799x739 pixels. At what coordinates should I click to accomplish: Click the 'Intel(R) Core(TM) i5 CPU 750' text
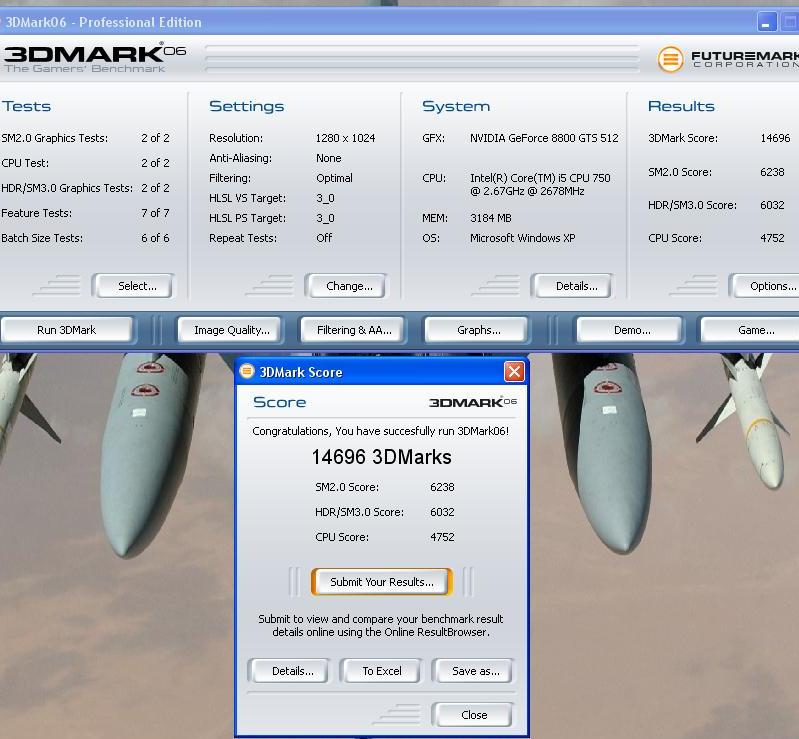click(x=540, y=178)
